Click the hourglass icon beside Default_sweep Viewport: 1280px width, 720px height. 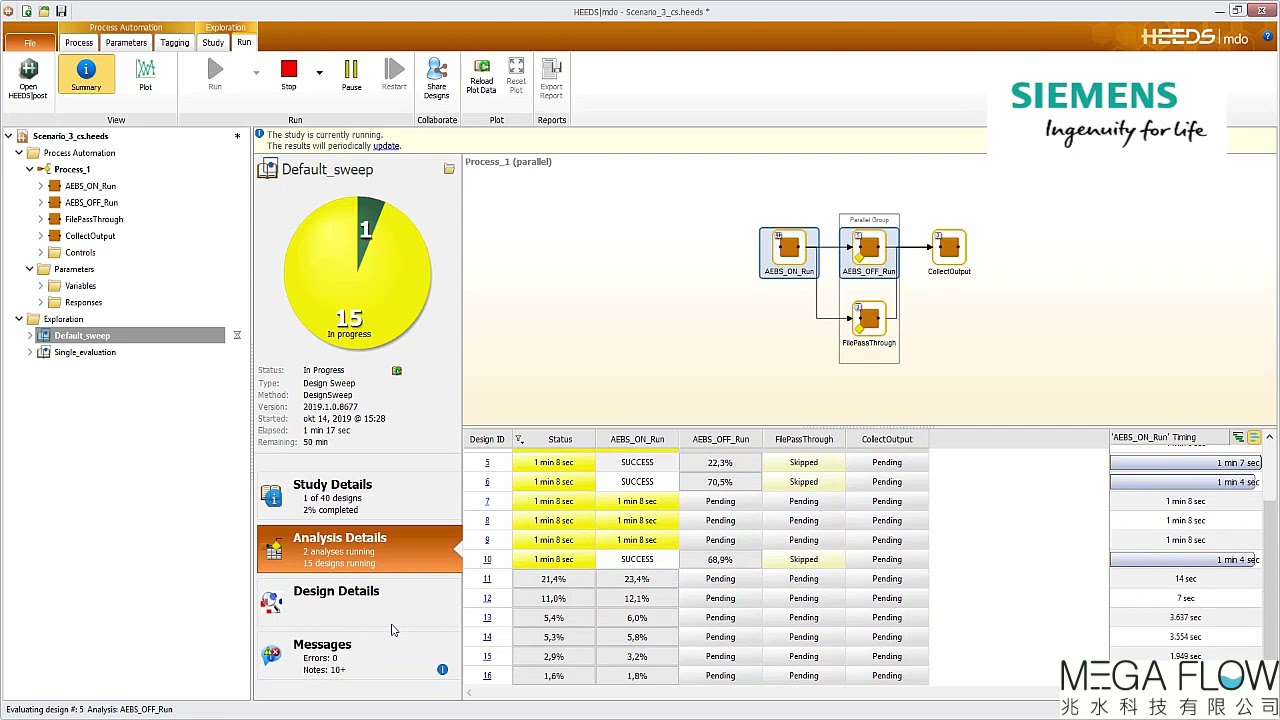coord(237,335)
